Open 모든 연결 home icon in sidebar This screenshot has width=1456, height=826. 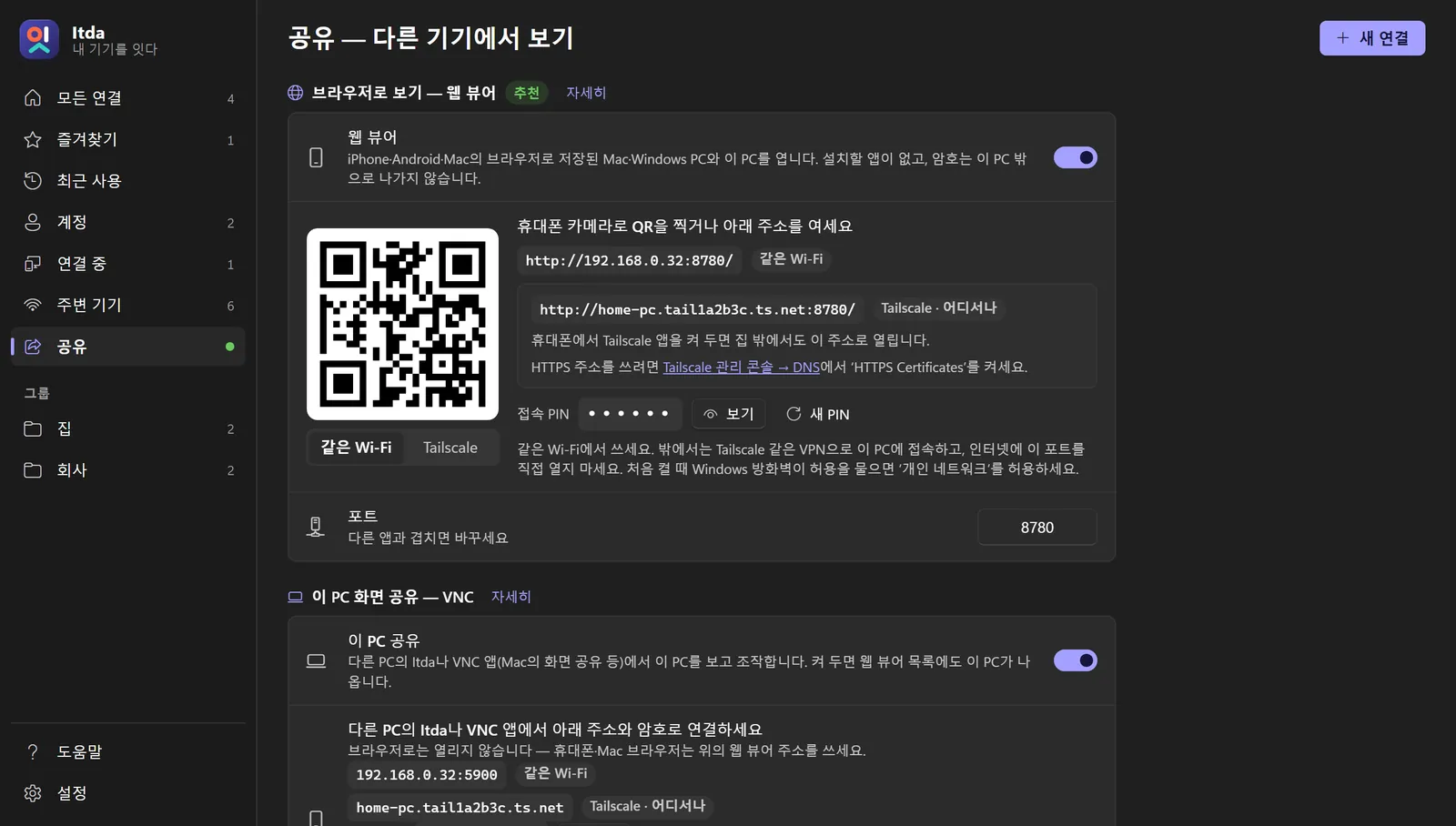33,98
